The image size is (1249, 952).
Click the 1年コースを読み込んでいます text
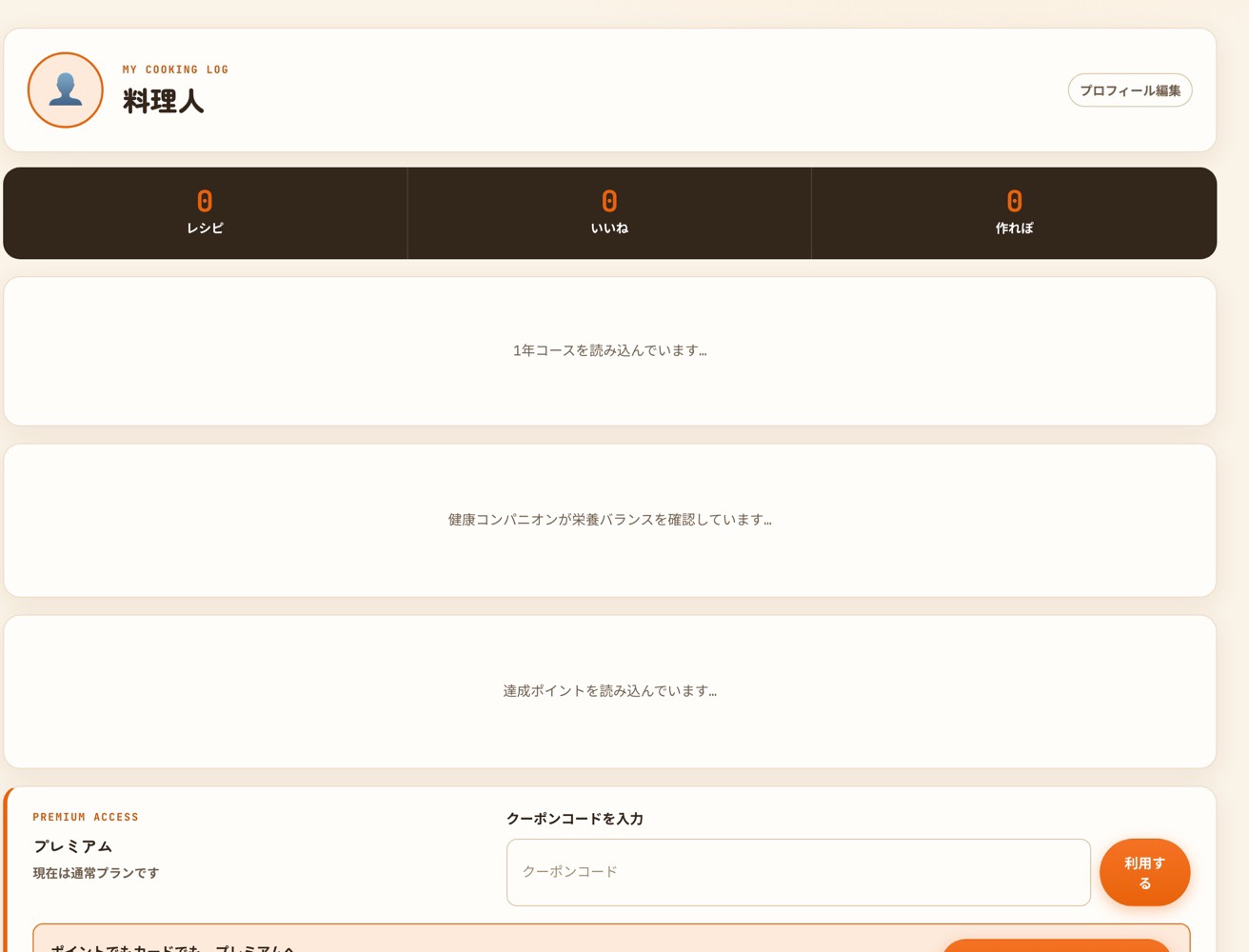pos(610,350)
